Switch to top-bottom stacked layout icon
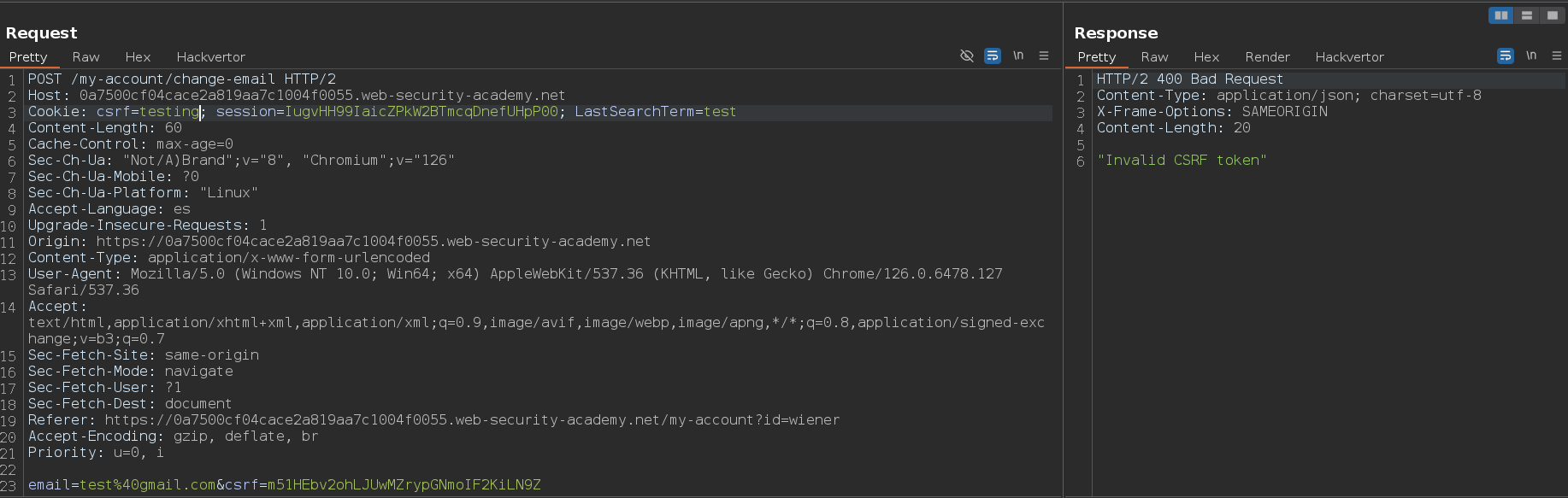Viewport: 1568px width, 498px height. [x=1526, y=15]
